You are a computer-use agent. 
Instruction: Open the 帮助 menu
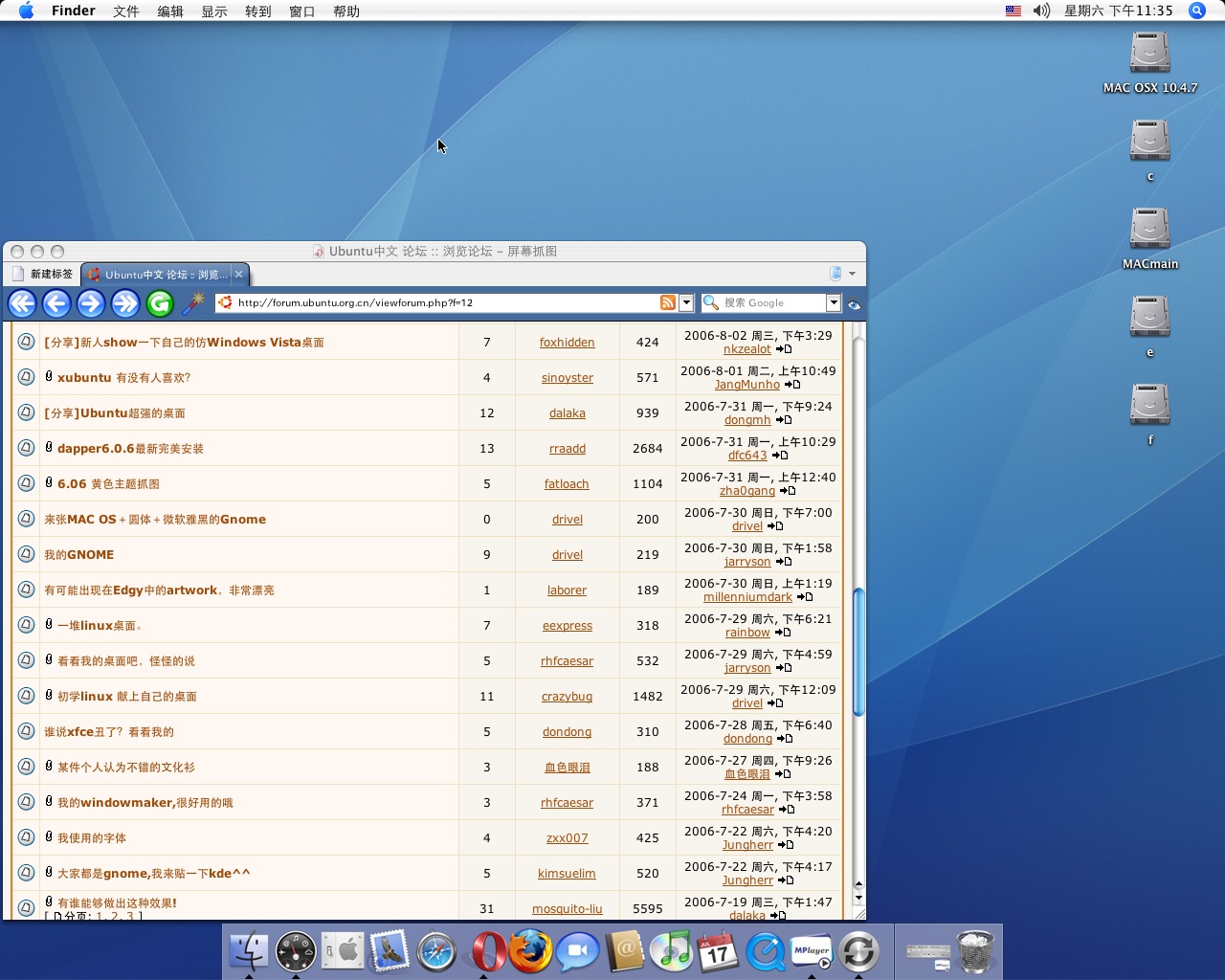point(346,11)
